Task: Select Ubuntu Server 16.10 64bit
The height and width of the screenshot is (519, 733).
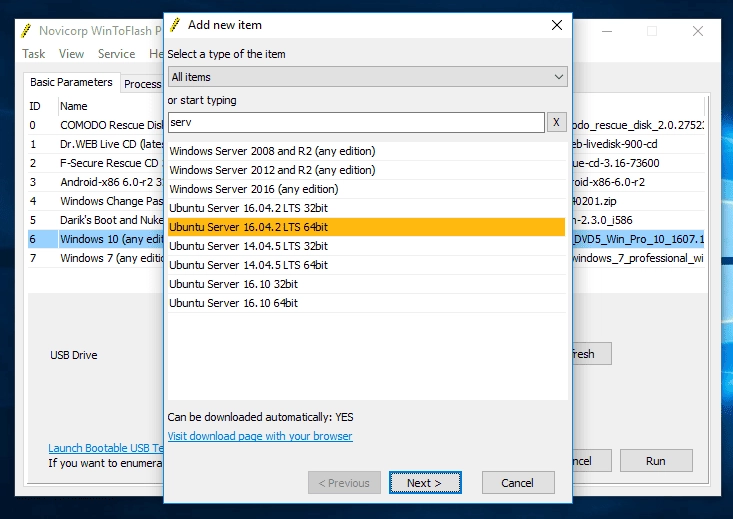Action: pyautogui.click(x=366, y=303)
